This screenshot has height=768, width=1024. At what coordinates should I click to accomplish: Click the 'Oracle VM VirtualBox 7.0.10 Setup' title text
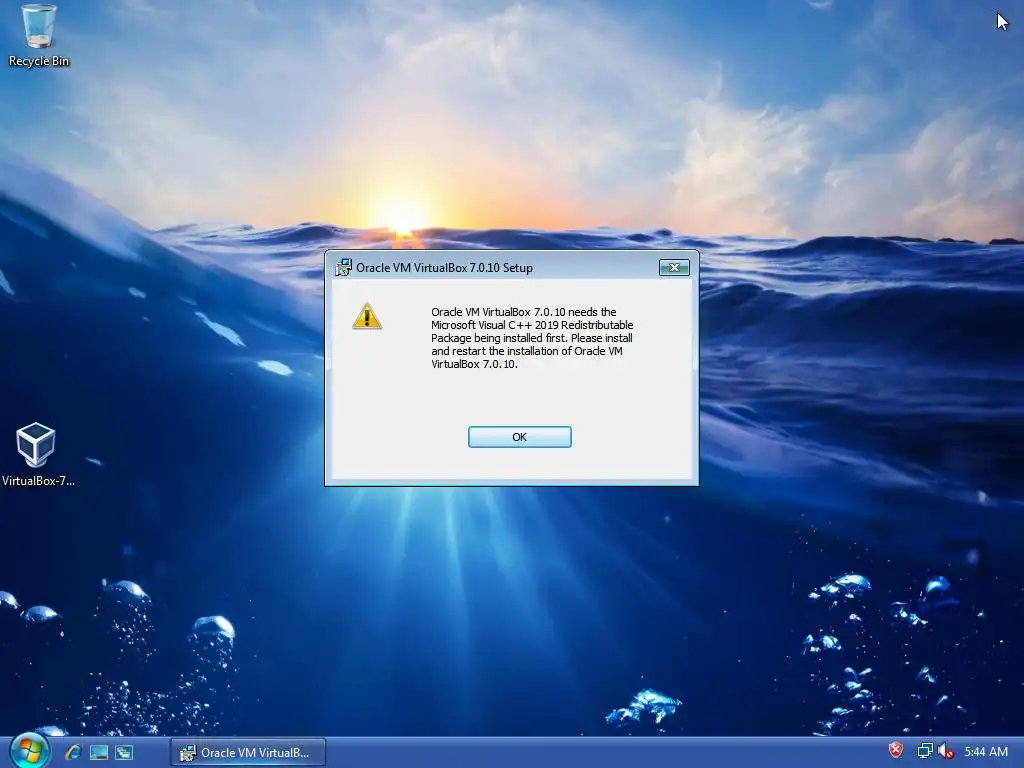tap(444, 268)
